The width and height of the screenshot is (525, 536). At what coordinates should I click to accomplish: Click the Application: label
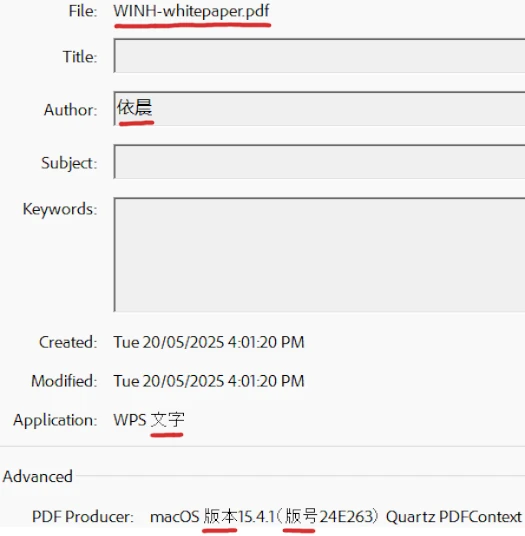[x=55, y=420]
